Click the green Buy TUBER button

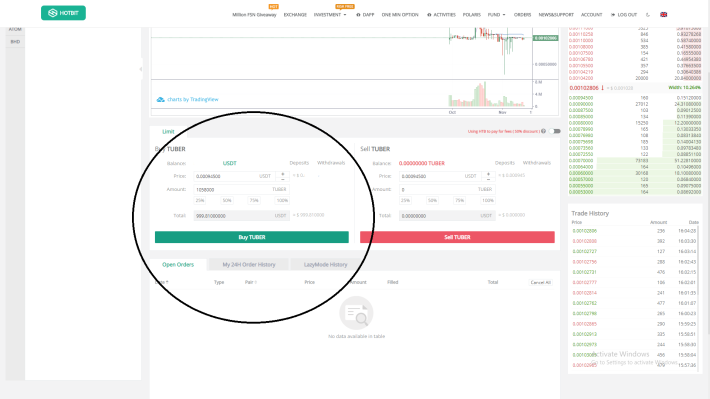(252, 237)
